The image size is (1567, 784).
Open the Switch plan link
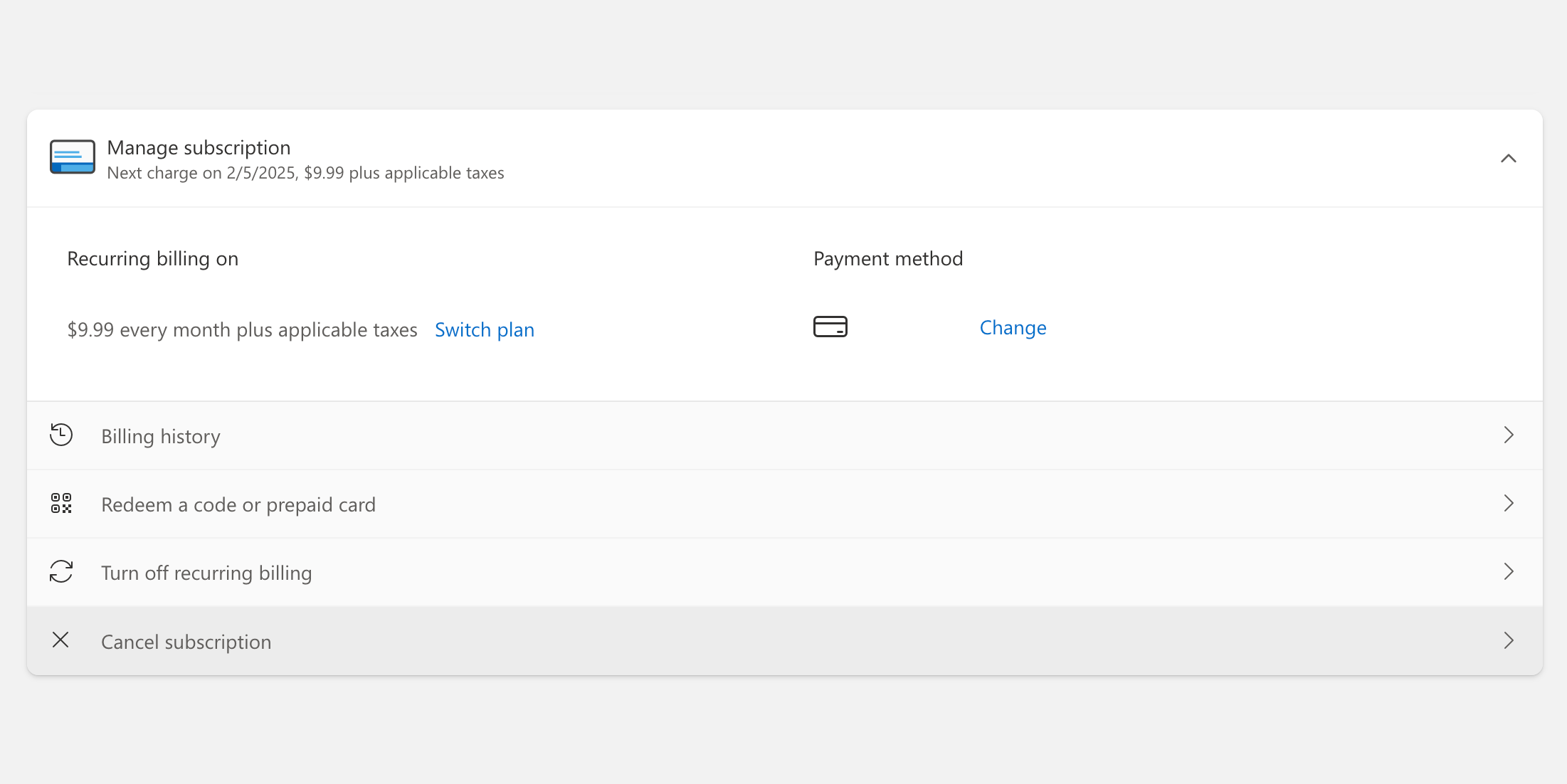[x=485, y=329]
